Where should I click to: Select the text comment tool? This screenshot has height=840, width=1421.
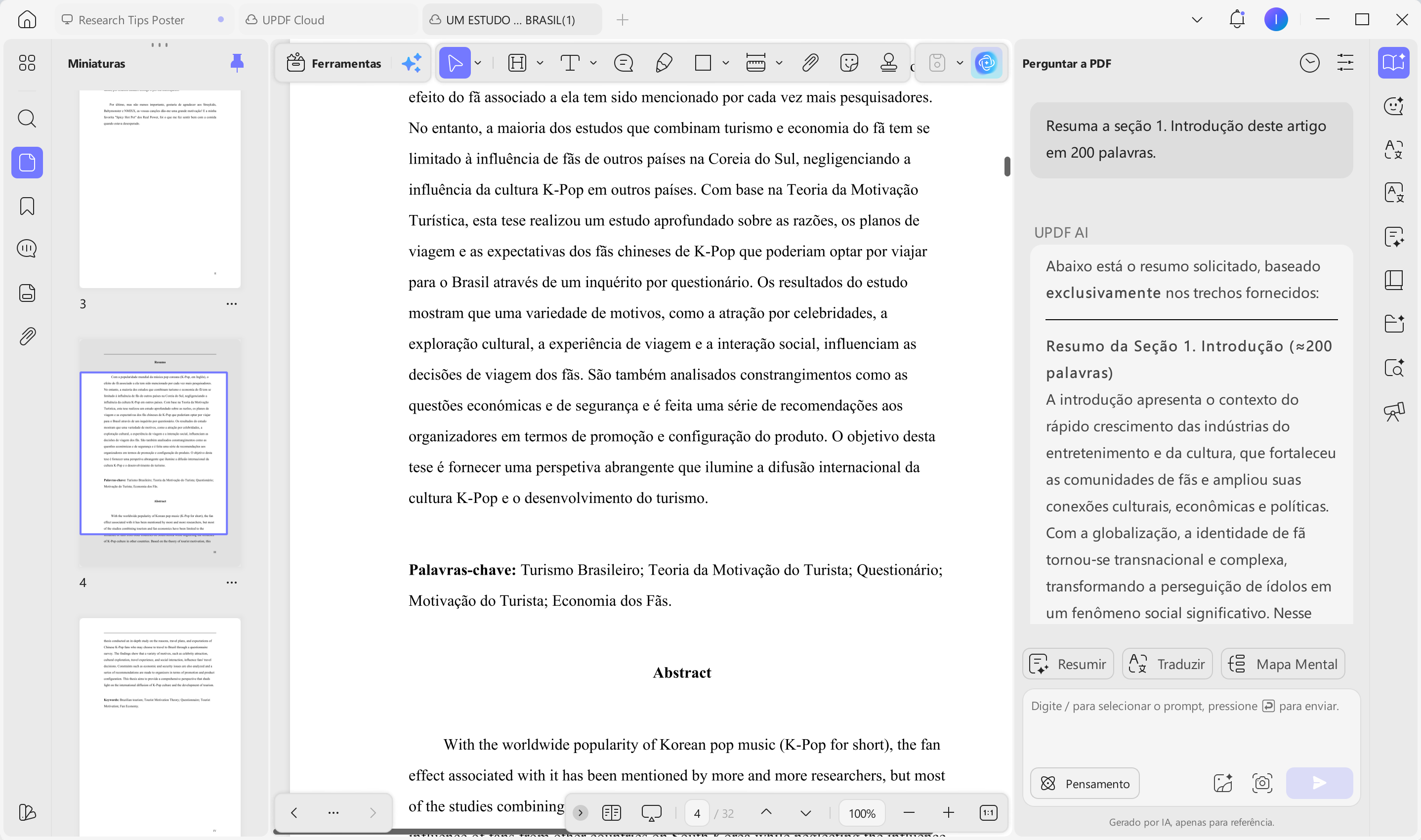coord(570,63)
